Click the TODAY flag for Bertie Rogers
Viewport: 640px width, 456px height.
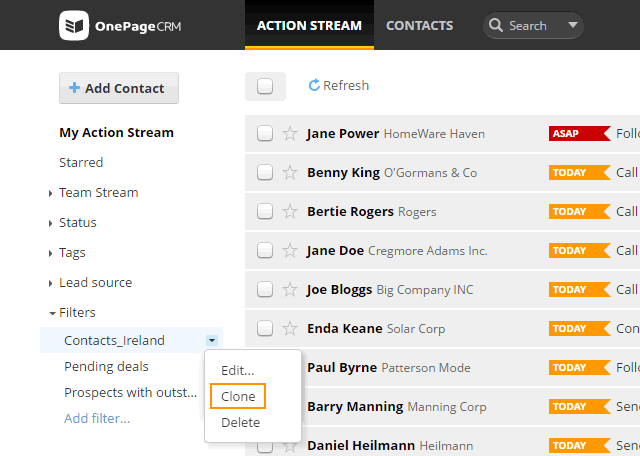click(580, 211)
